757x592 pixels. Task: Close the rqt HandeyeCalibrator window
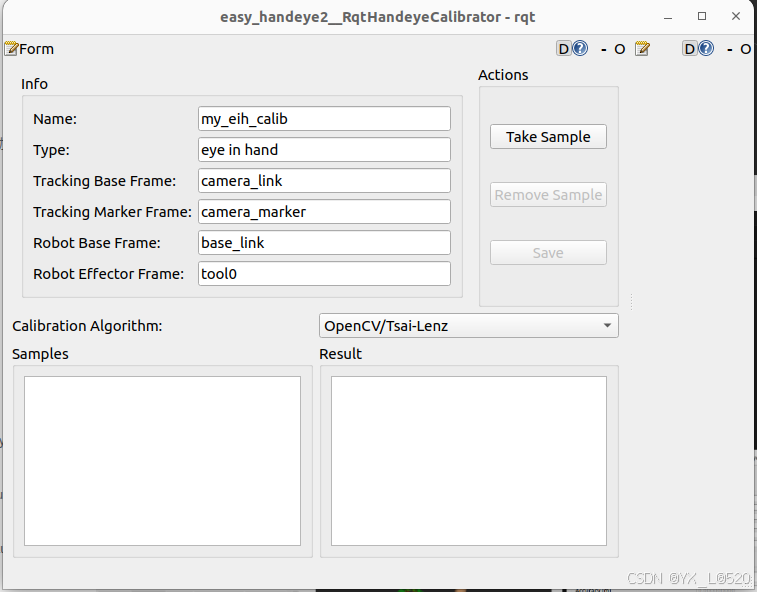(x=736, y=16)
